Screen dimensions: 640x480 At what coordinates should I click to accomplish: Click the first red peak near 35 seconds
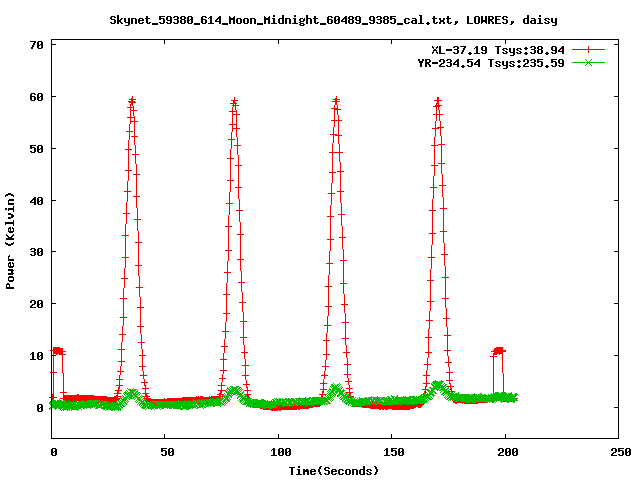[x=131, y=101]
